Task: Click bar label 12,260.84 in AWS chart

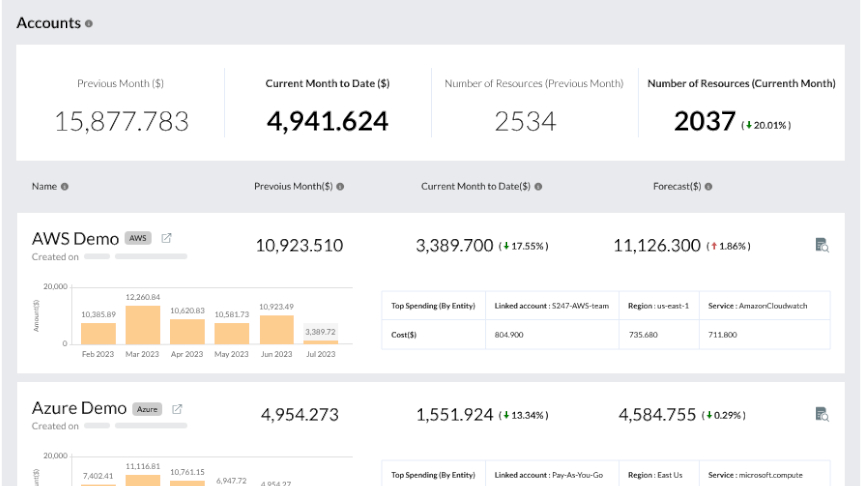Action: coord(143,297)
